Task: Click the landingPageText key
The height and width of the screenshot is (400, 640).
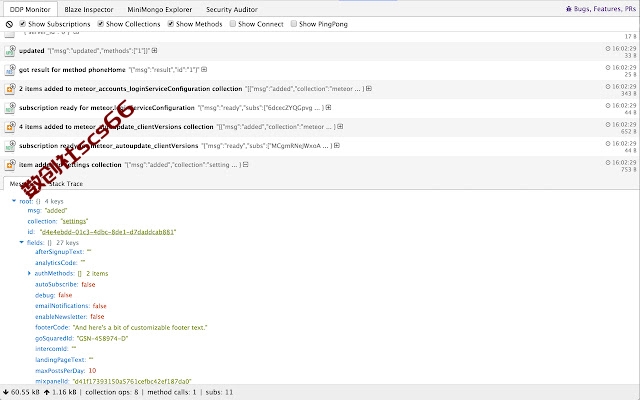Action: tap(60, 360)
